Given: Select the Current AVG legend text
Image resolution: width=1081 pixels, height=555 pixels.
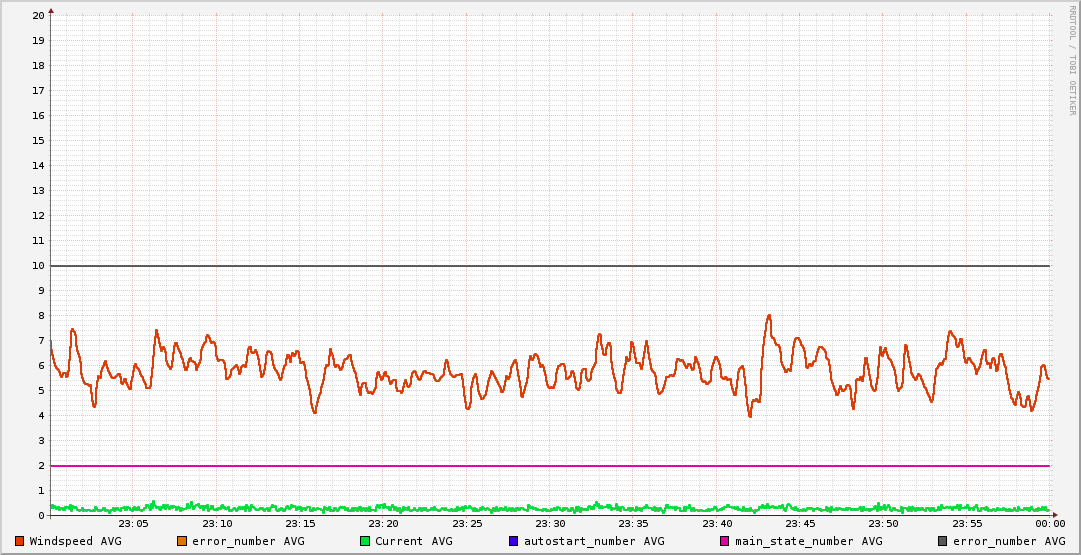Looking at the screenshot, I should coord(413,541).
